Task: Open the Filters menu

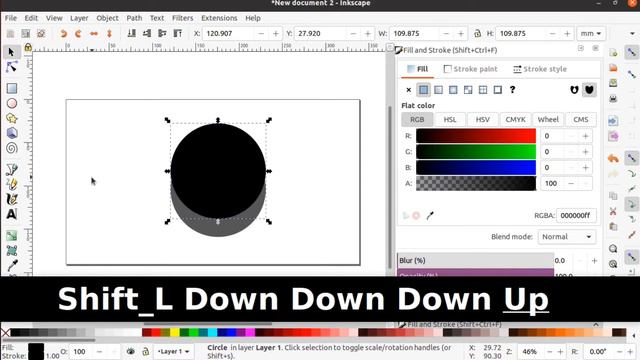Action: [182, 18]
